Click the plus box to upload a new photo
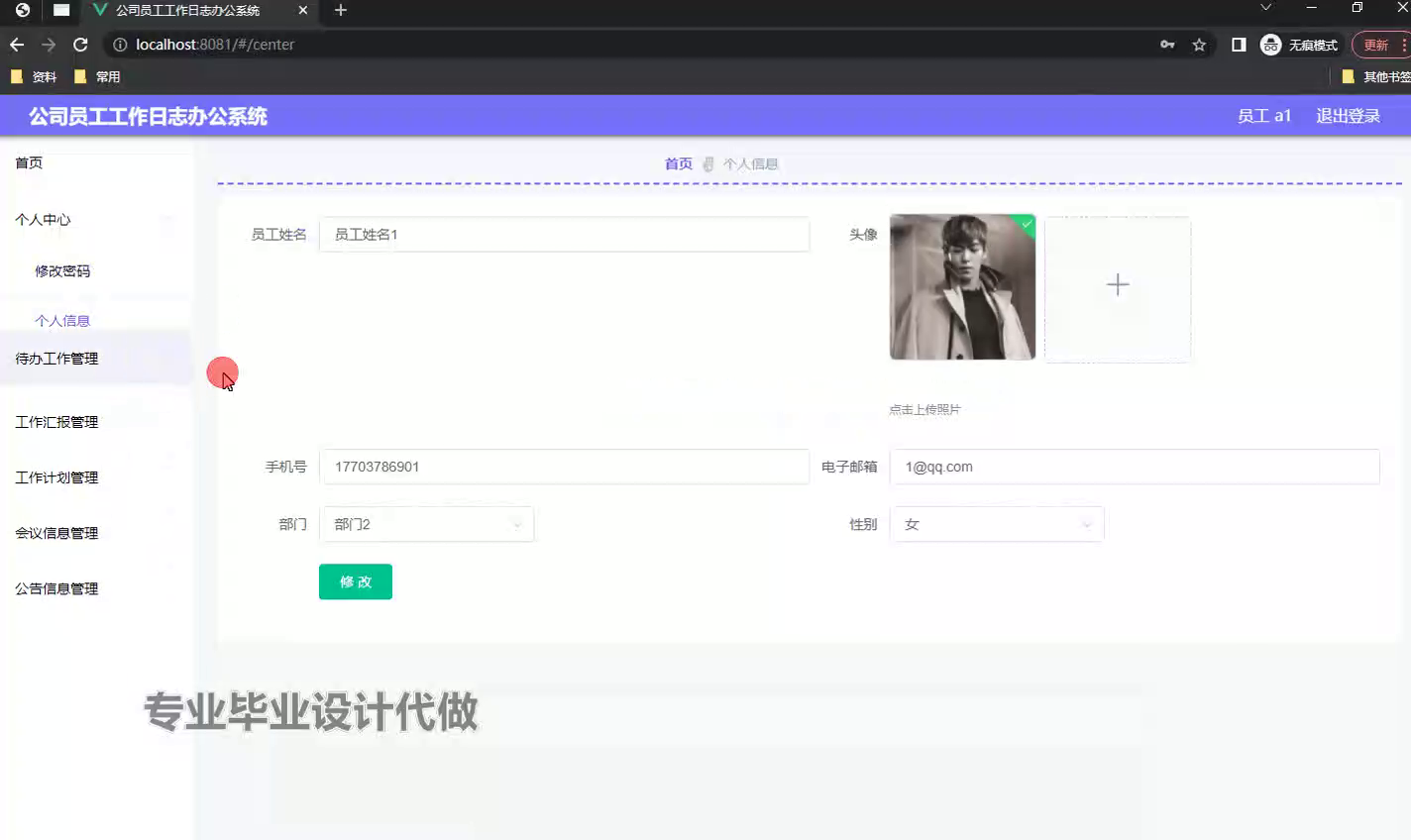 click(x=1118, y=289)
